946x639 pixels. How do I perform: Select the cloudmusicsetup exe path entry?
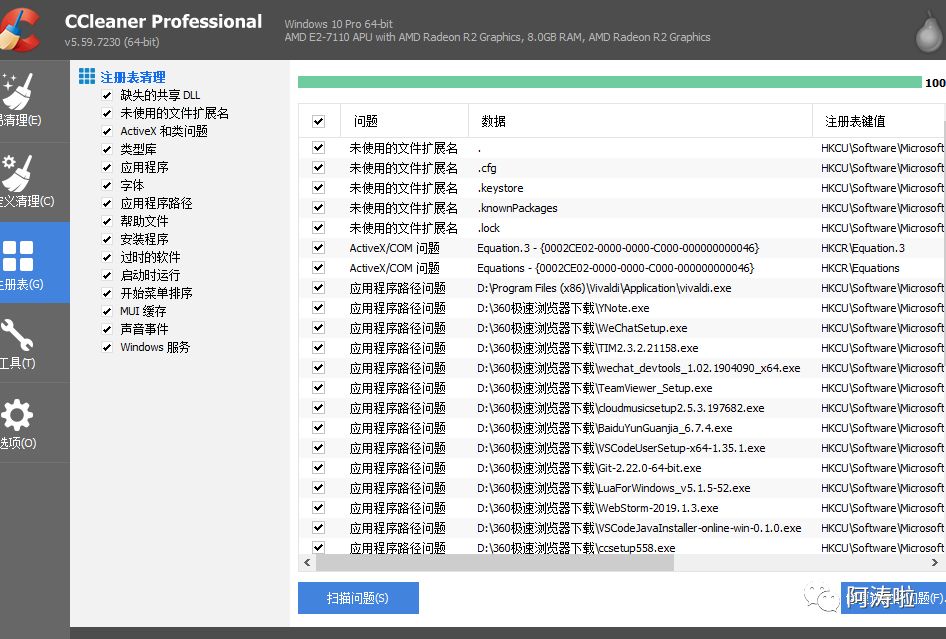620,408
